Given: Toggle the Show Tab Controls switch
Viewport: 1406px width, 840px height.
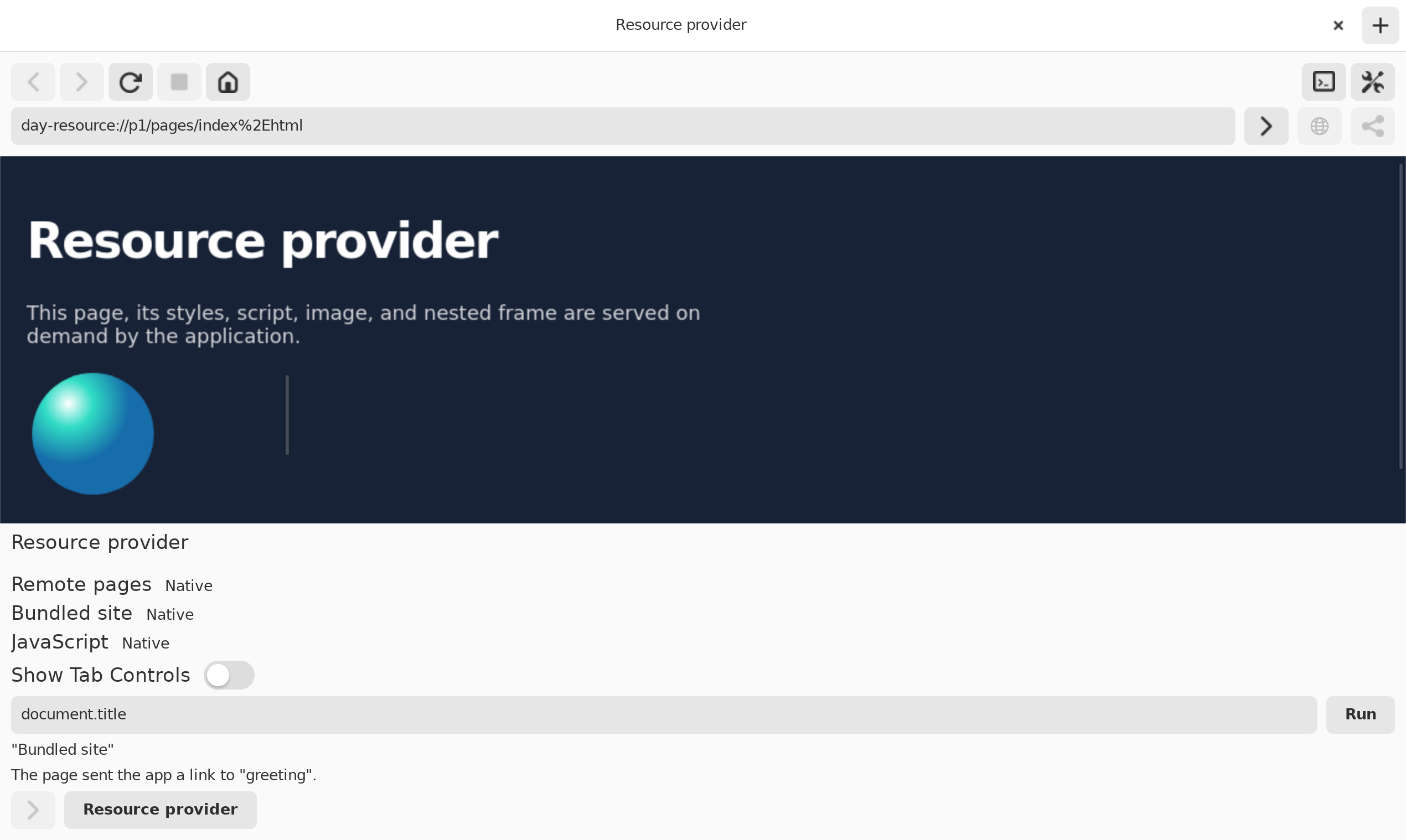Looking at the screenshot, I should pos(229,675).
